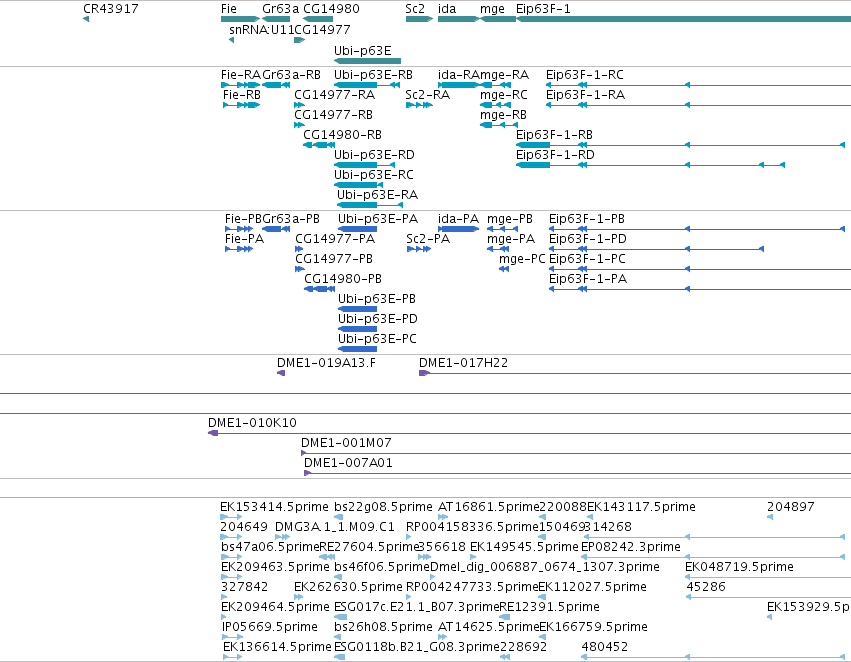Select the mge-RC transcript label

coord(504,94)
